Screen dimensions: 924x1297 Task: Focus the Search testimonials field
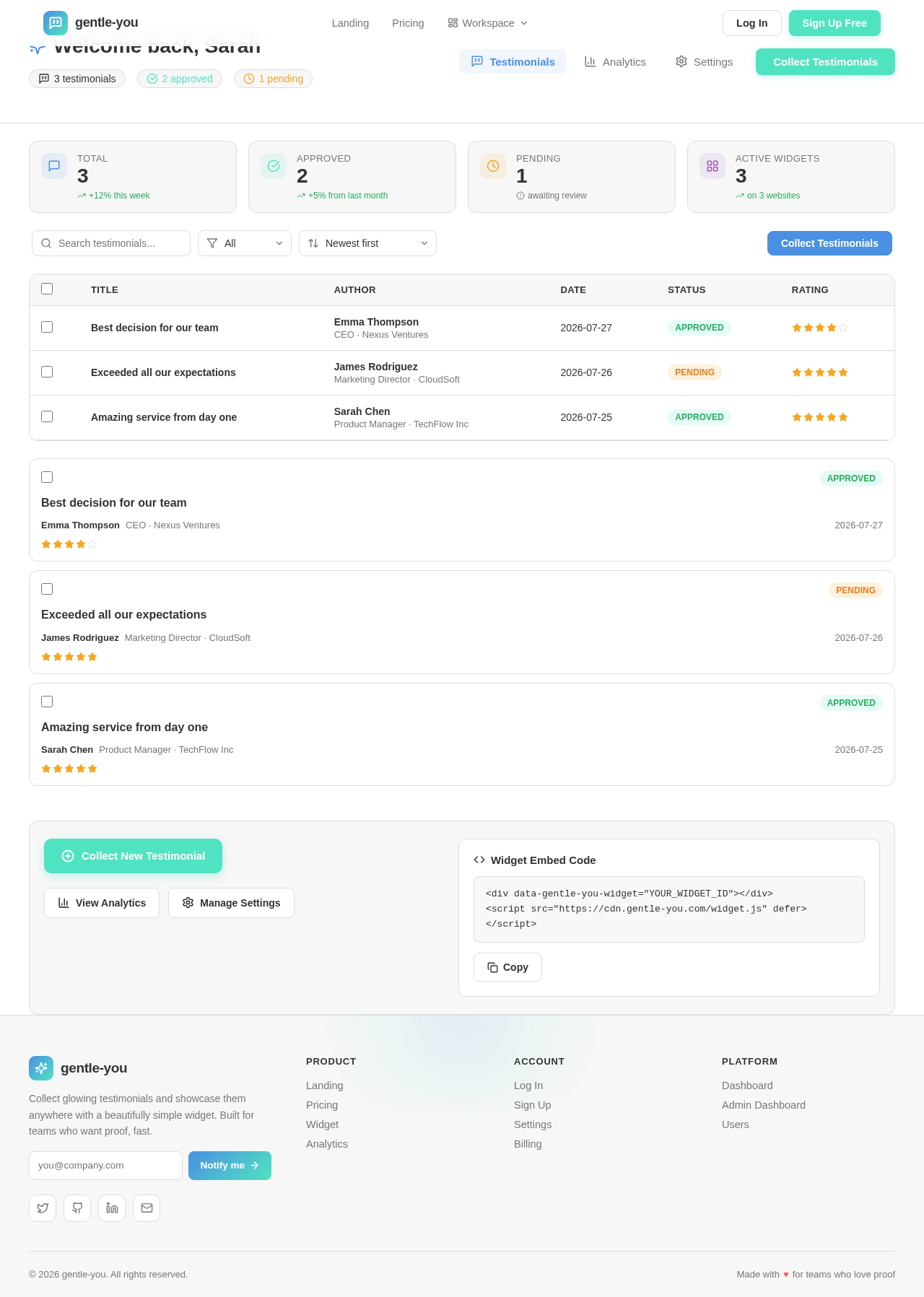[111, 243]
